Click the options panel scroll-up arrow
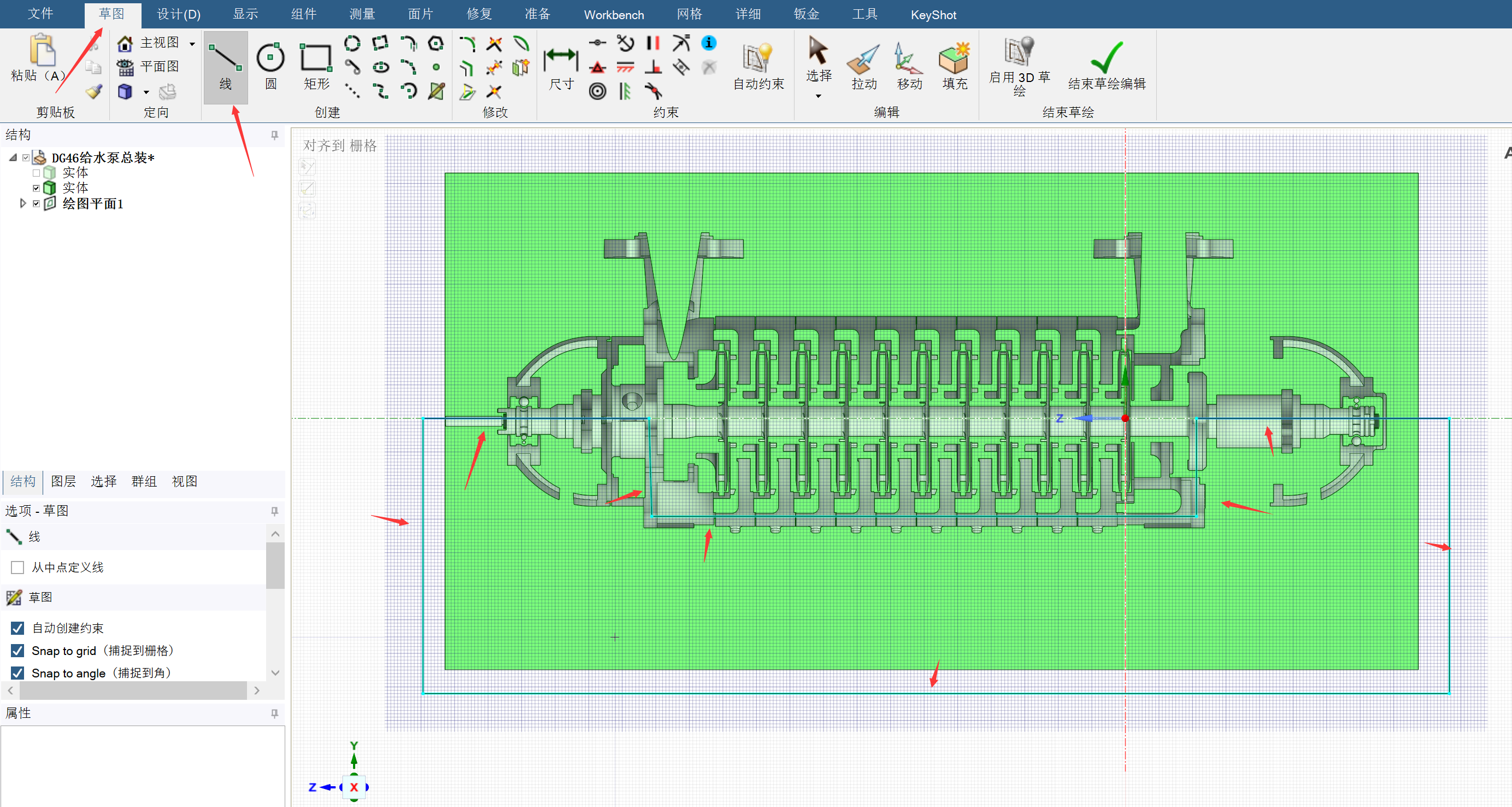This screenshot has height=807, width=1512. pos(275,533)
